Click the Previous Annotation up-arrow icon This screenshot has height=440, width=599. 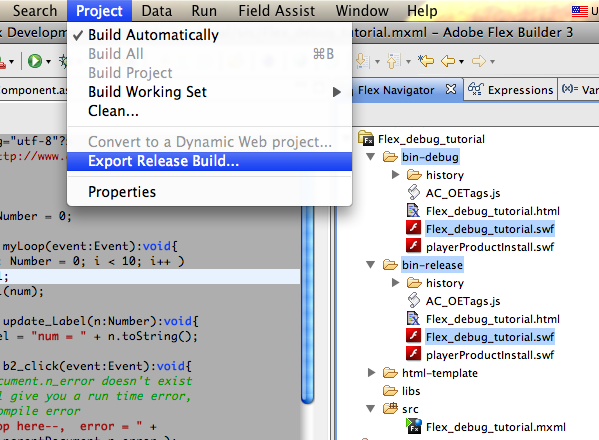point(393,61)
